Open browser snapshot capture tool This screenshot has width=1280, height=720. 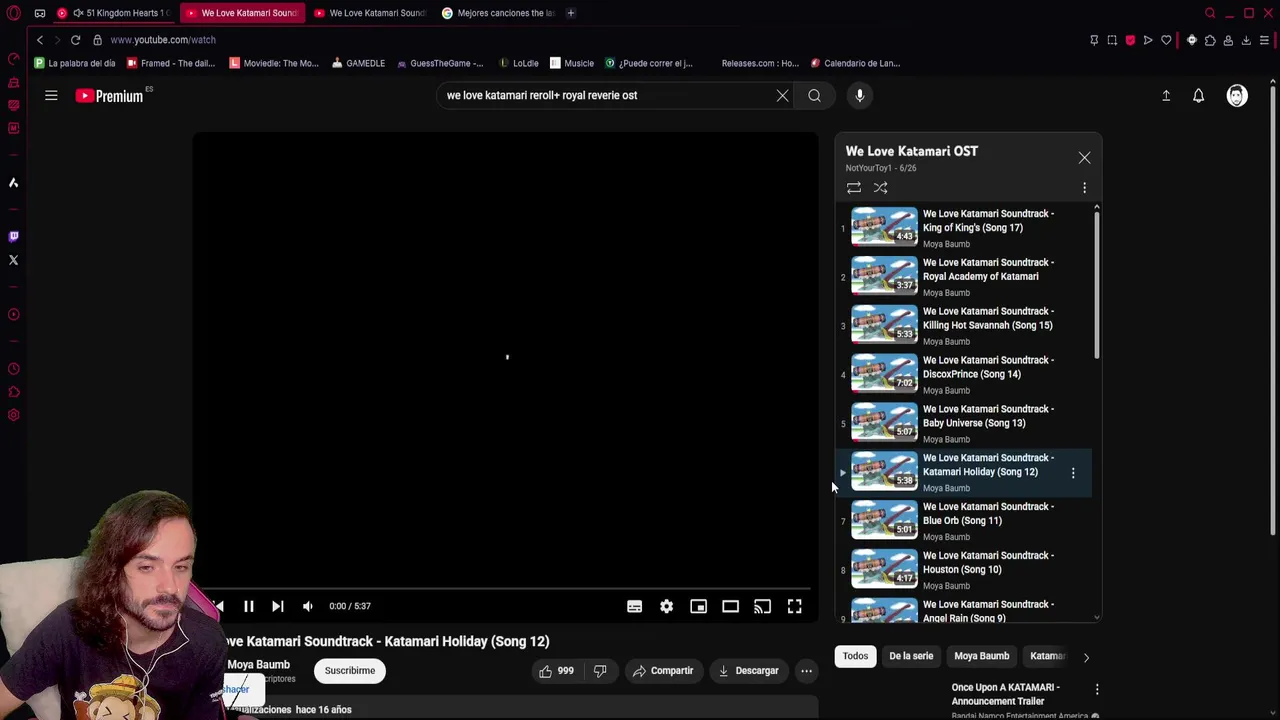pos(1112,40)
